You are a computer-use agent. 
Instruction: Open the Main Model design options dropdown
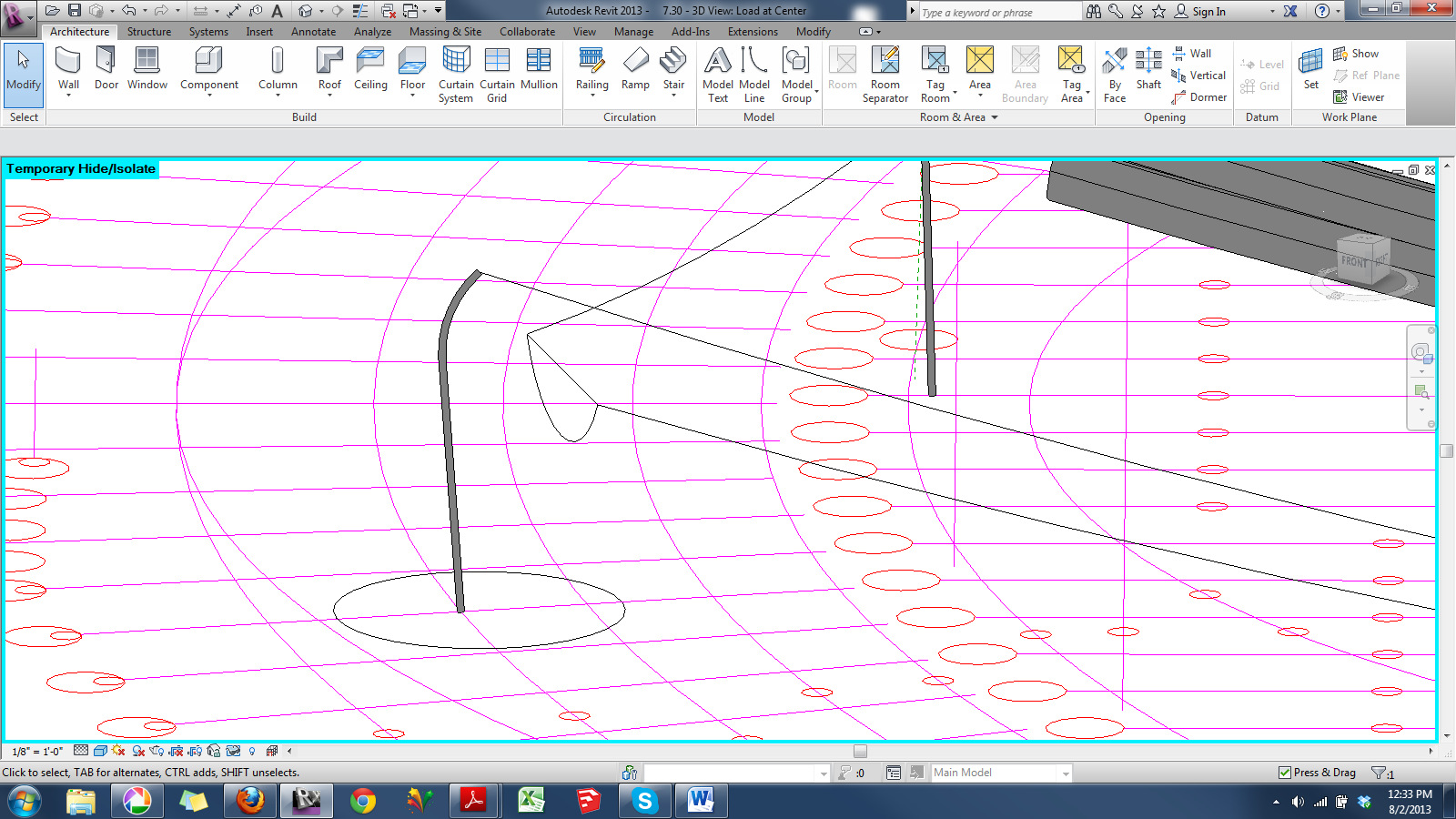click(x=1065, y=773)
